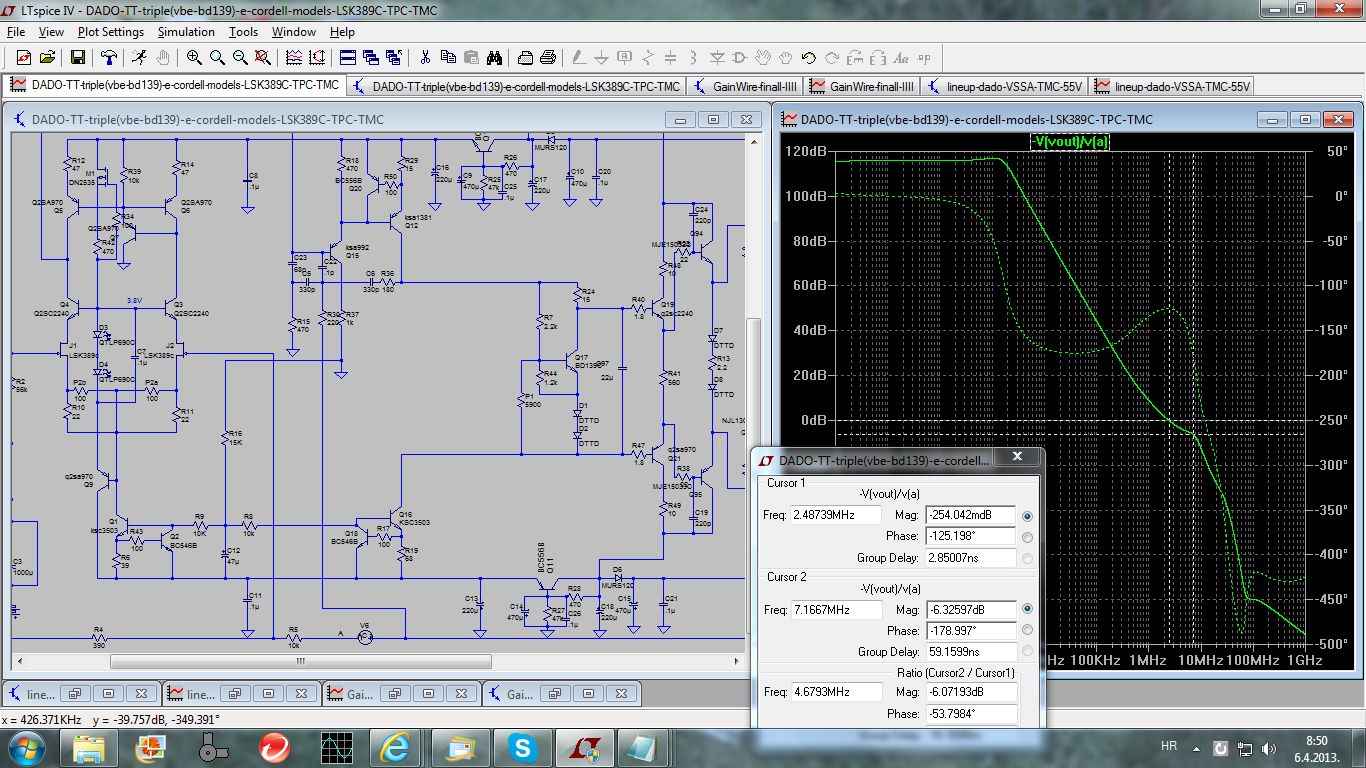The width and height of the screenshot is (1366, 768).
Task: Open Internet Explorer from the taskbar
Action: tap(396, 746)
